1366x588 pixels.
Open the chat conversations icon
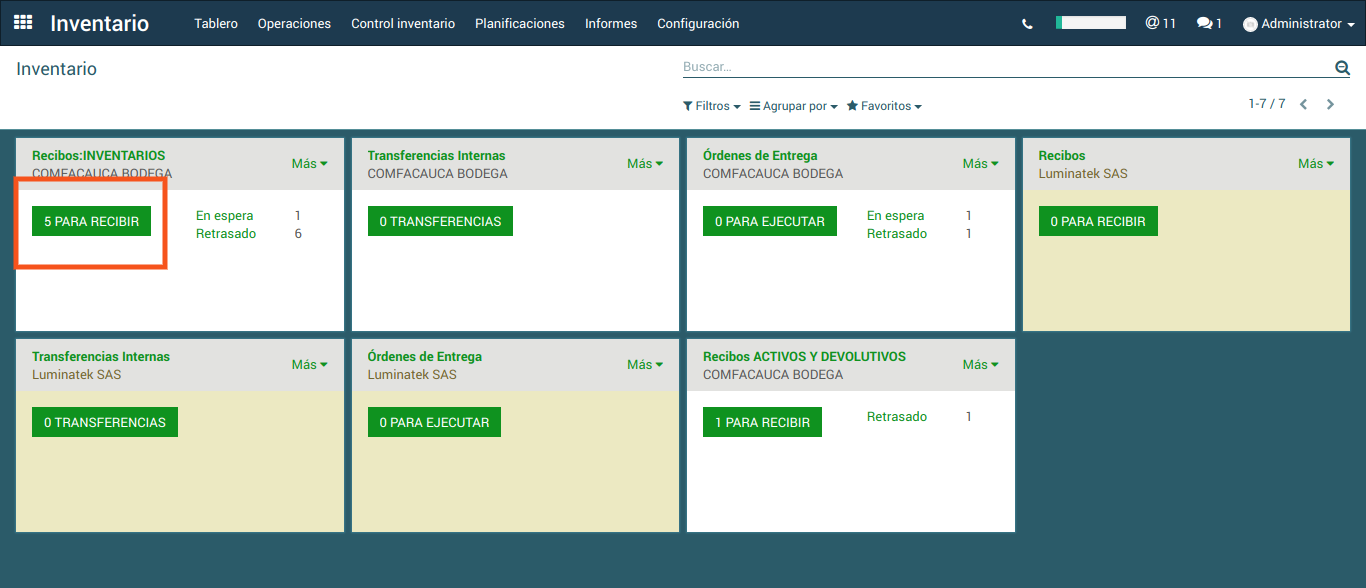coord(1209,23)
